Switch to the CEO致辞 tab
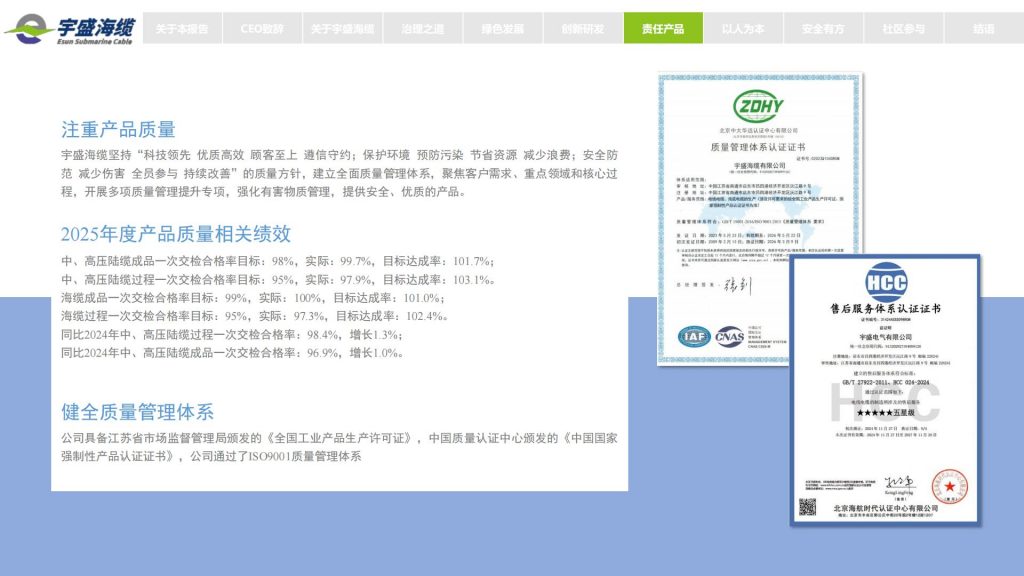 pos(262,29)
